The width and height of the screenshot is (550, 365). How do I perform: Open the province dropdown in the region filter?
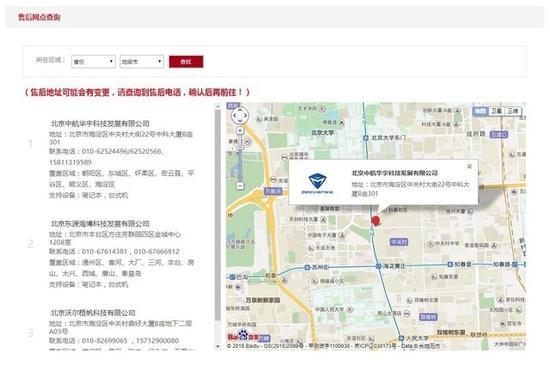point(93,62)
